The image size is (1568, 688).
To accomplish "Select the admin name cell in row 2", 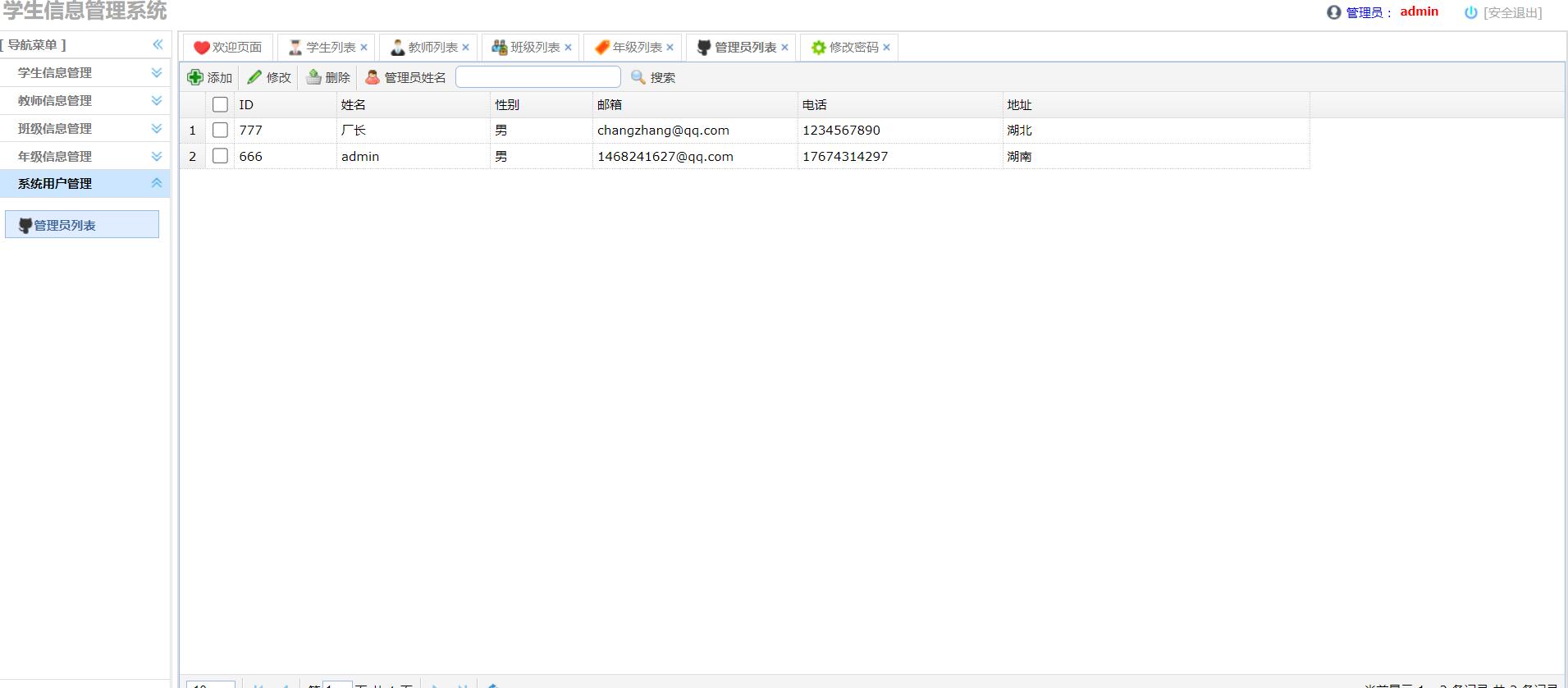I will 413,157.
